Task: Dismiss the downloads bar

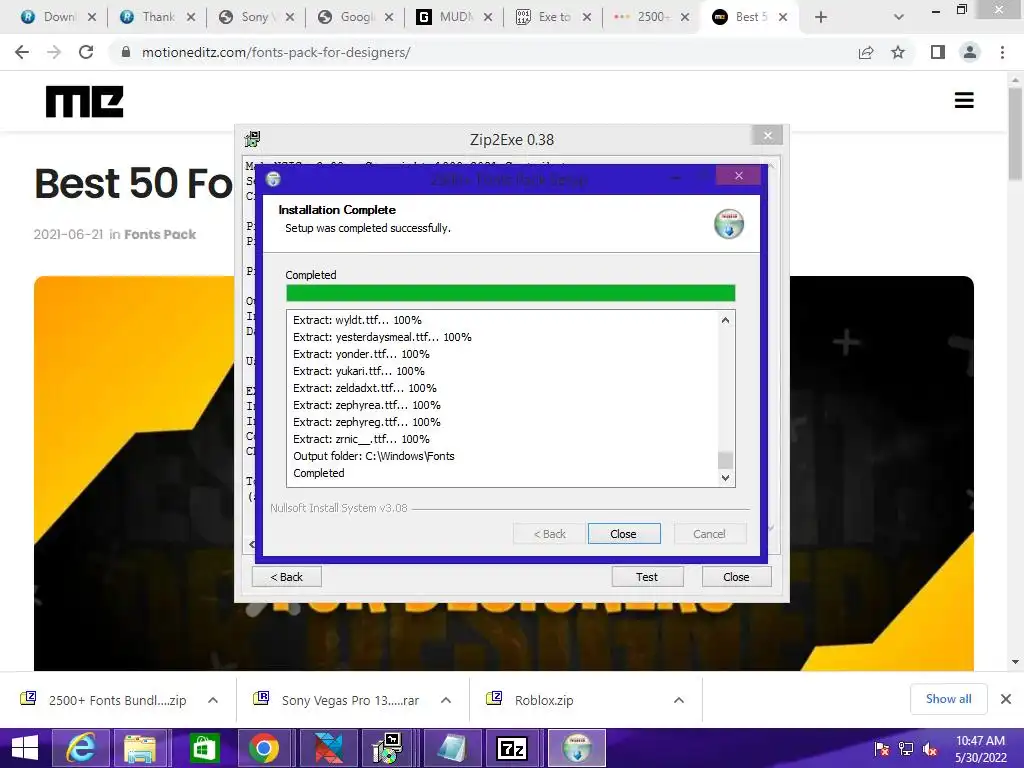Action: (x=1006, y=699)
